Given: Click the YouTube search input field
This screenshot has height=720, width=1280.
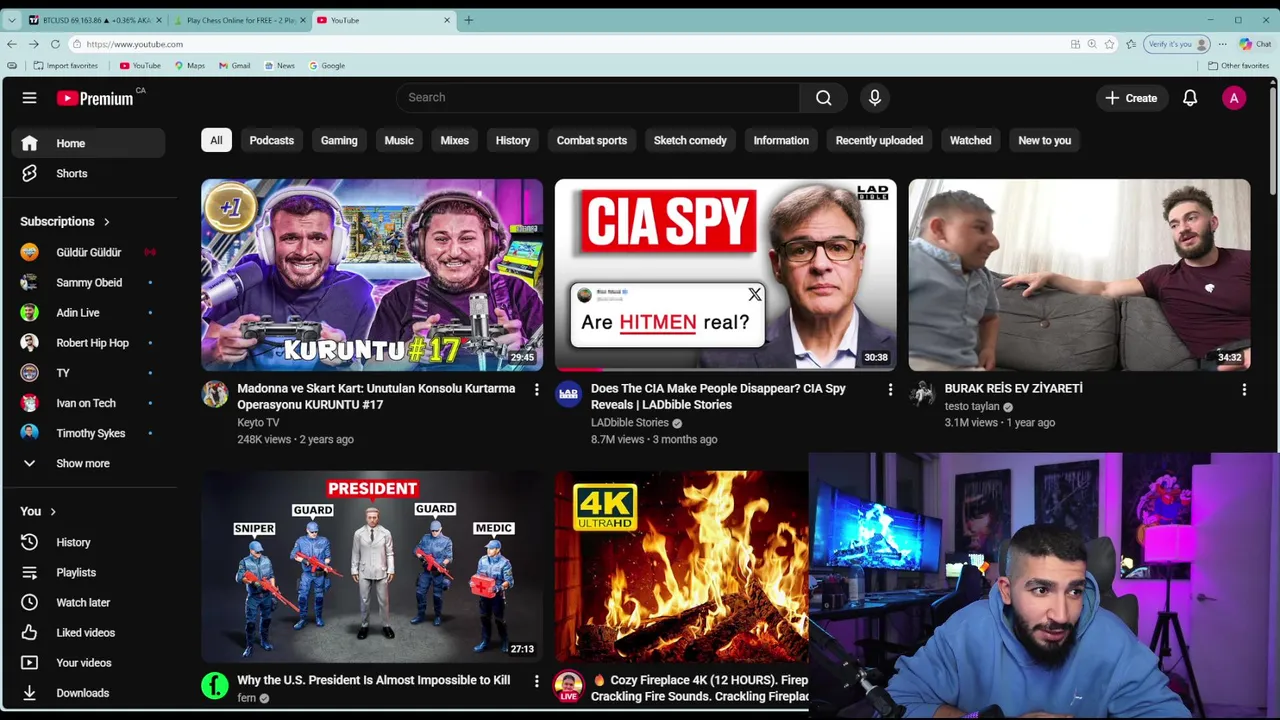Looking at the screenshot, I should 598,97.
